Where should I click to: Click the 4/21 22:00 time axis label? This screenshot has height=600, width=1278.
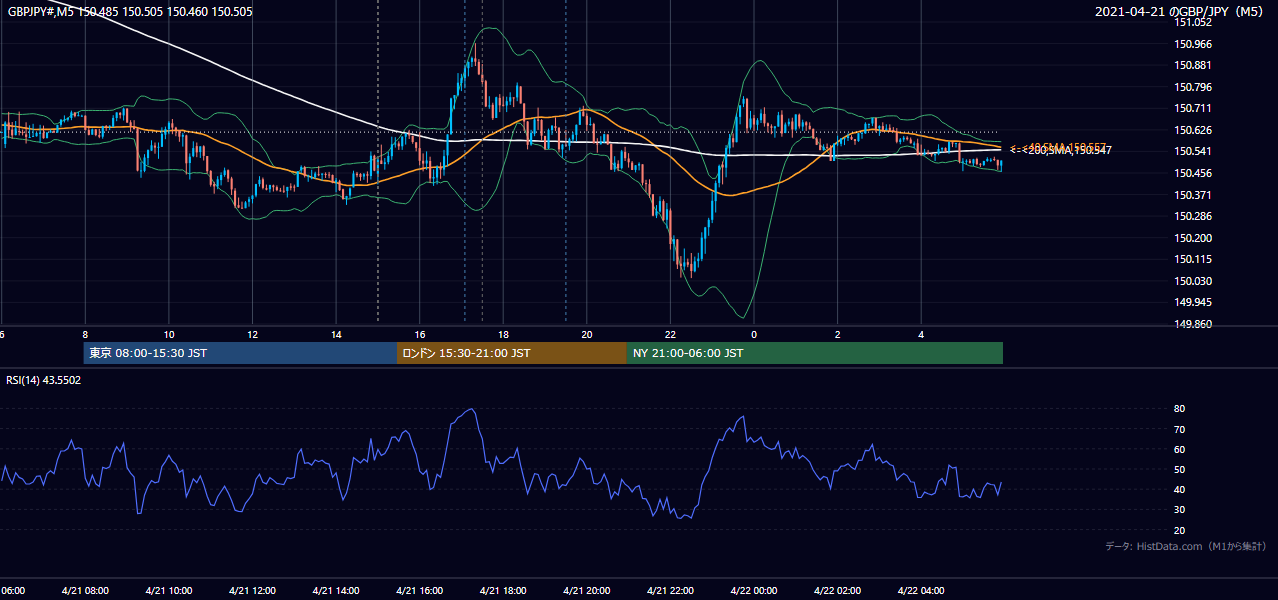[x=670, y=591]
